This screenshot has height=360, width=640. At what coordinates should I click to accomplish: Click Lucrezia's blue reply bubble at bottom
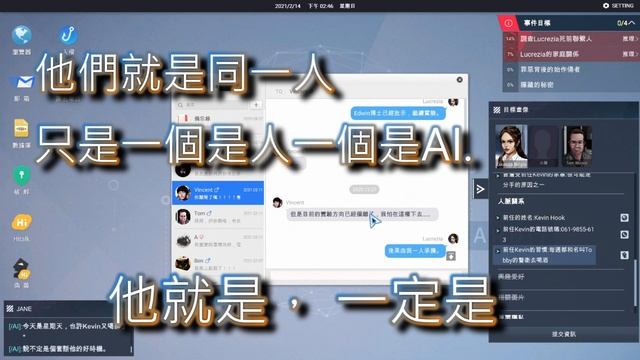tap(414, 250)
